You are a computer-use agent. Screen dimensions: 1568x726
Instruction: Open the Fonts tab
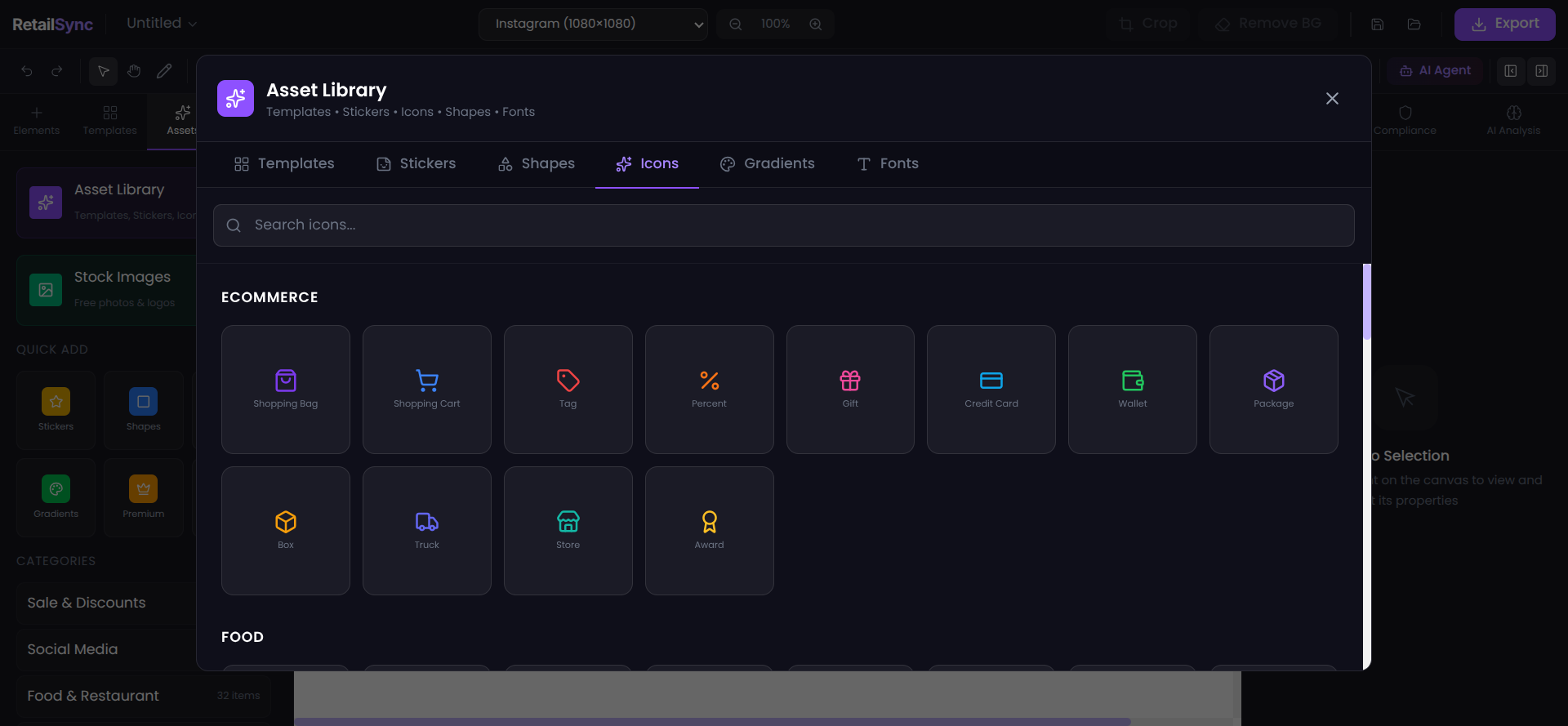[888, 164]
